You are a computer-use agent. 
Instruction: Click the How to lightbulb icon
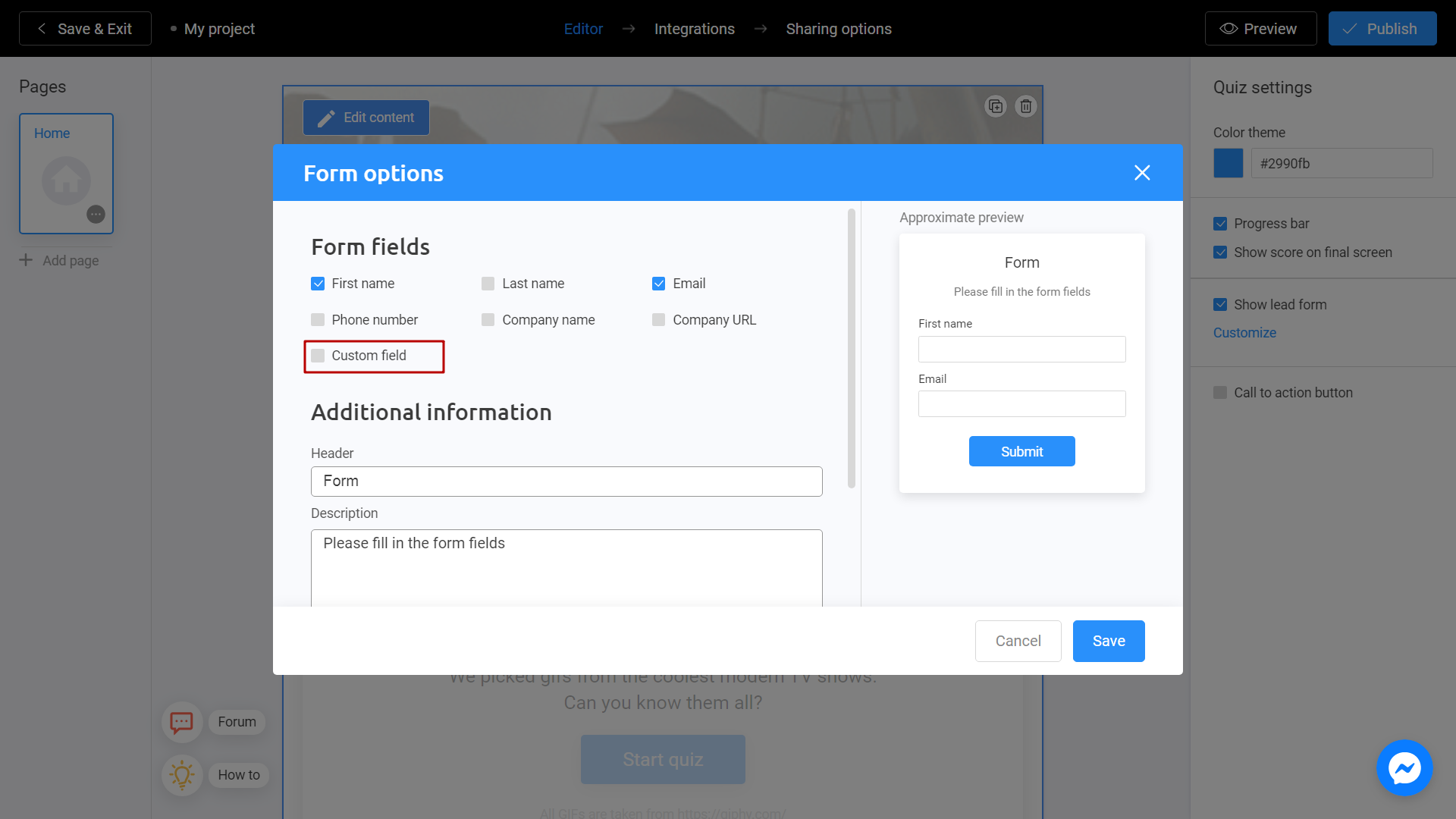tap(181, 774)
